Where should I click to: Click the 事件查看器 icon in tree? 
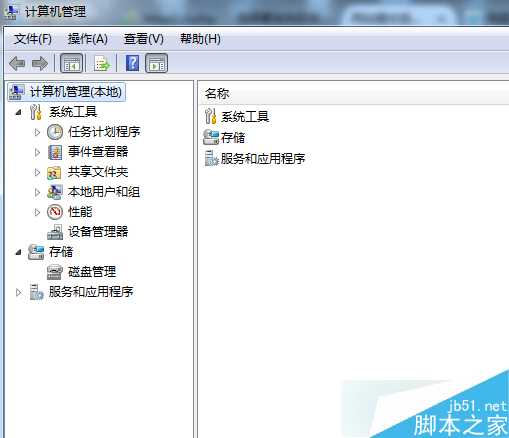[55, 152]
